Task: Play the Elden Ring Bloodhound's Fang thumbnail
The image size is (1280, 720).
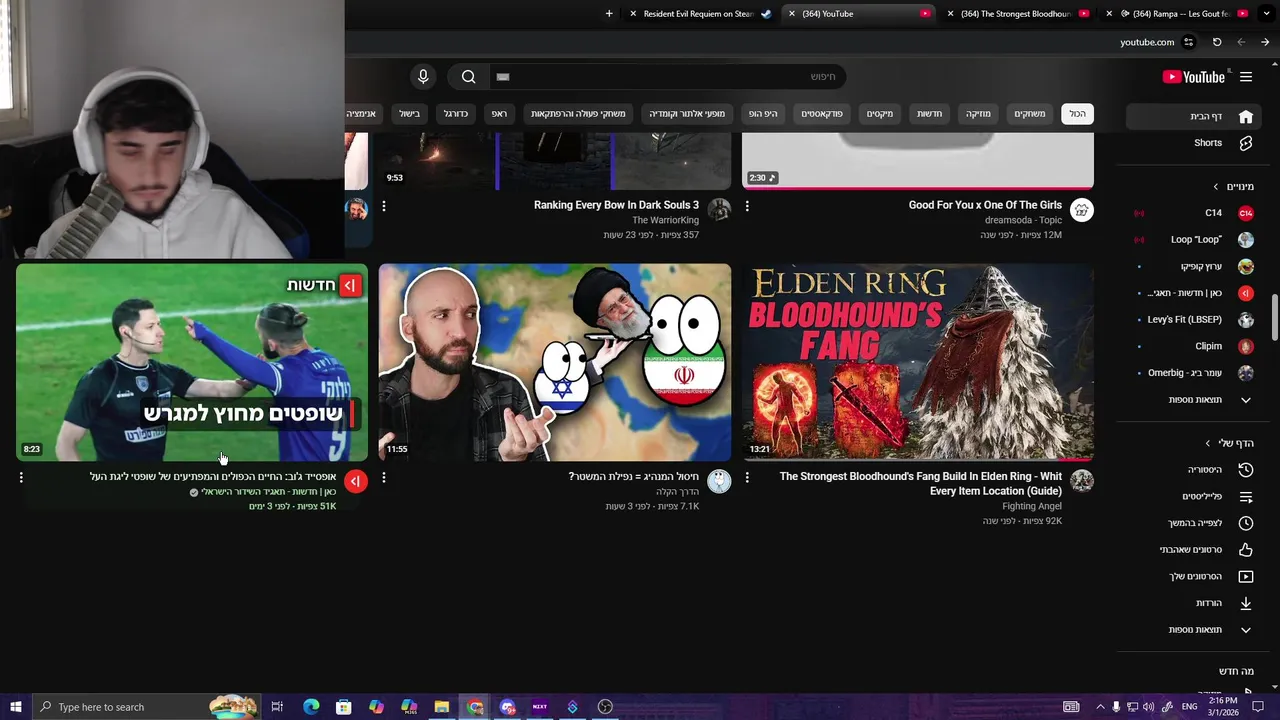Action: click(x=918, y=363)
